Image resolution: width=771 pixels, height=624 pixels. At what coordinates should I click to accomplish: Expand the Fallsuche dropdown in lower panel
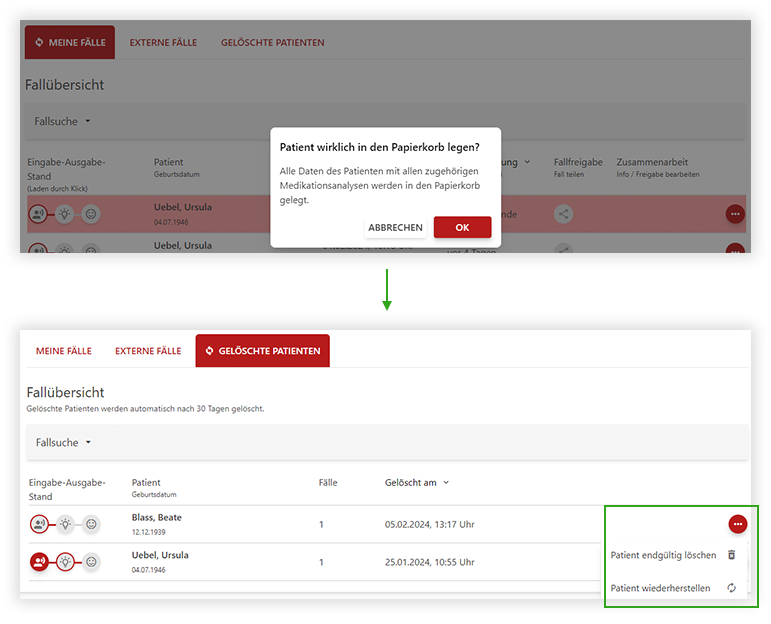coord(63,442)
